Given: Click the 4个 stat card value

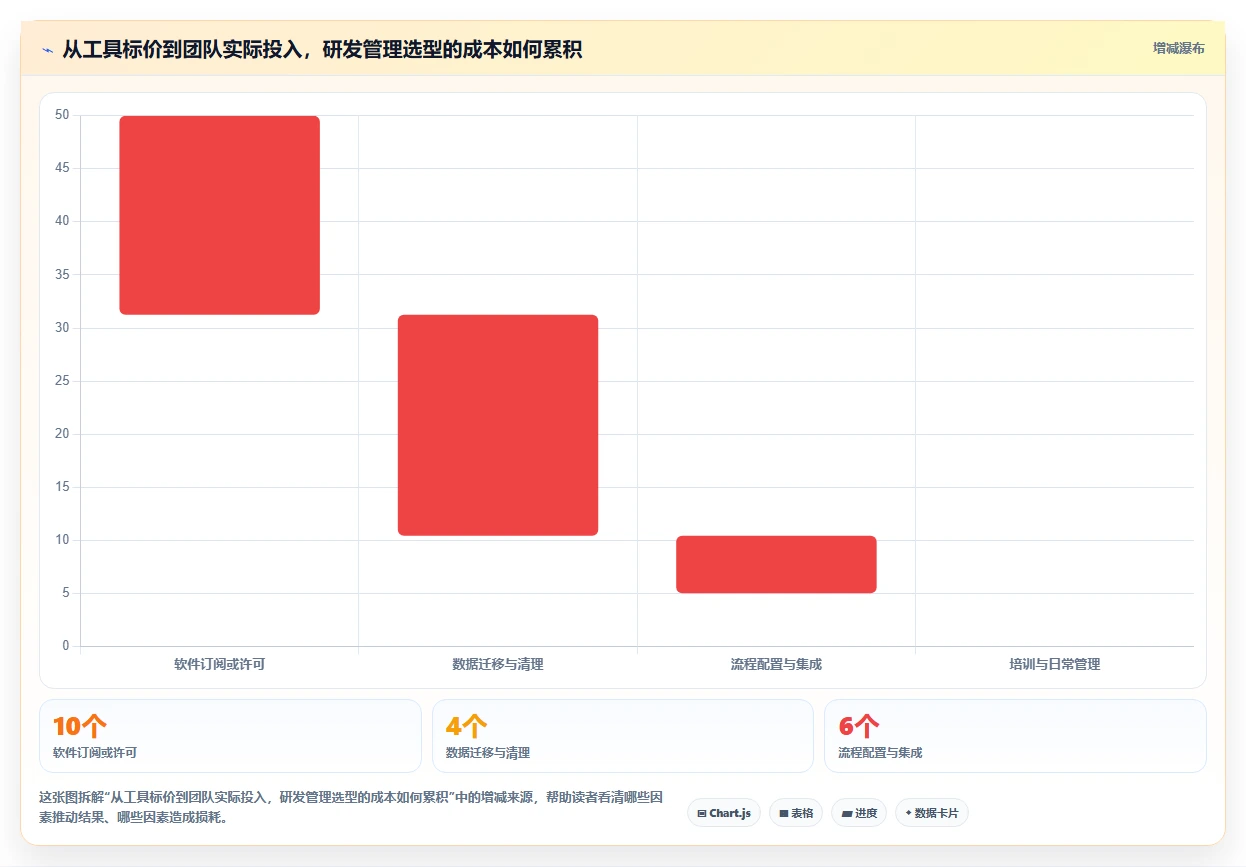Looking at the screenshot, I should point(466,727).
